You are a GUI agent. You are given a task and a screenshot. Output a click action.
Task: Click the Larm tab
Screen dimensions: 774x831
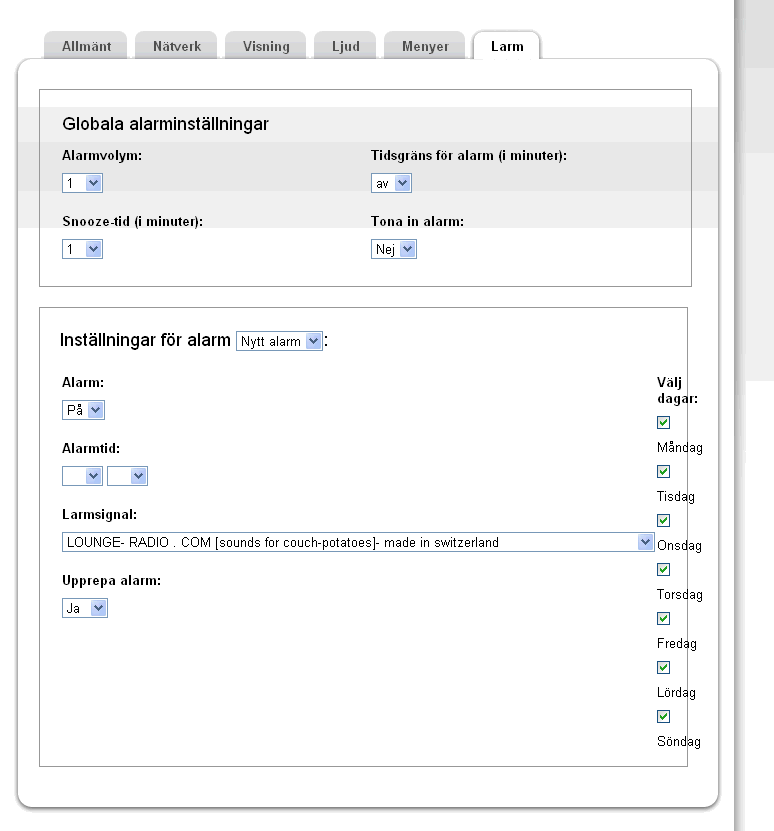(507, 46)
